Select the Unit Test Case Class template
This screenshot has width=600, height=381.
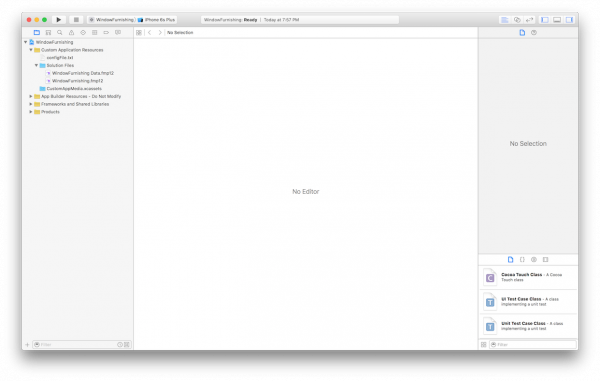pyautogui.click(x=528, y=326)
